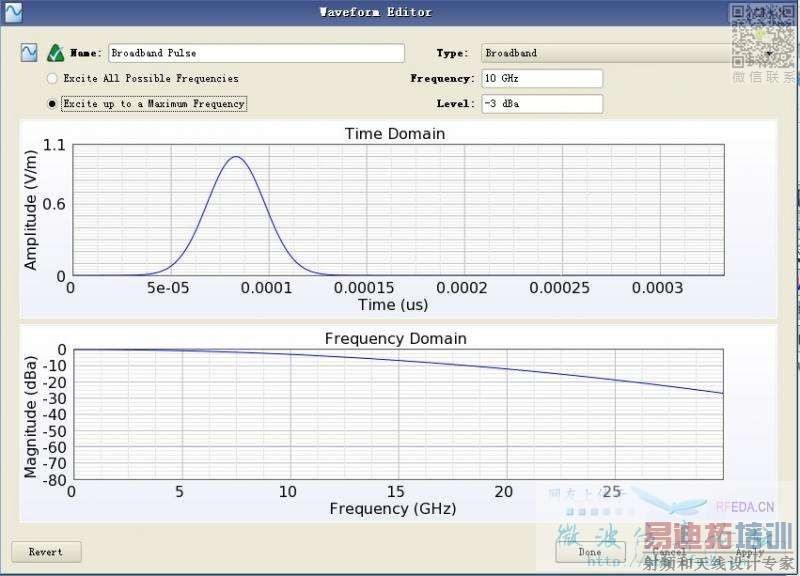The height and width of the screenshot is (576, 800).
Task: Click the Cancel button
Action: 669,552
